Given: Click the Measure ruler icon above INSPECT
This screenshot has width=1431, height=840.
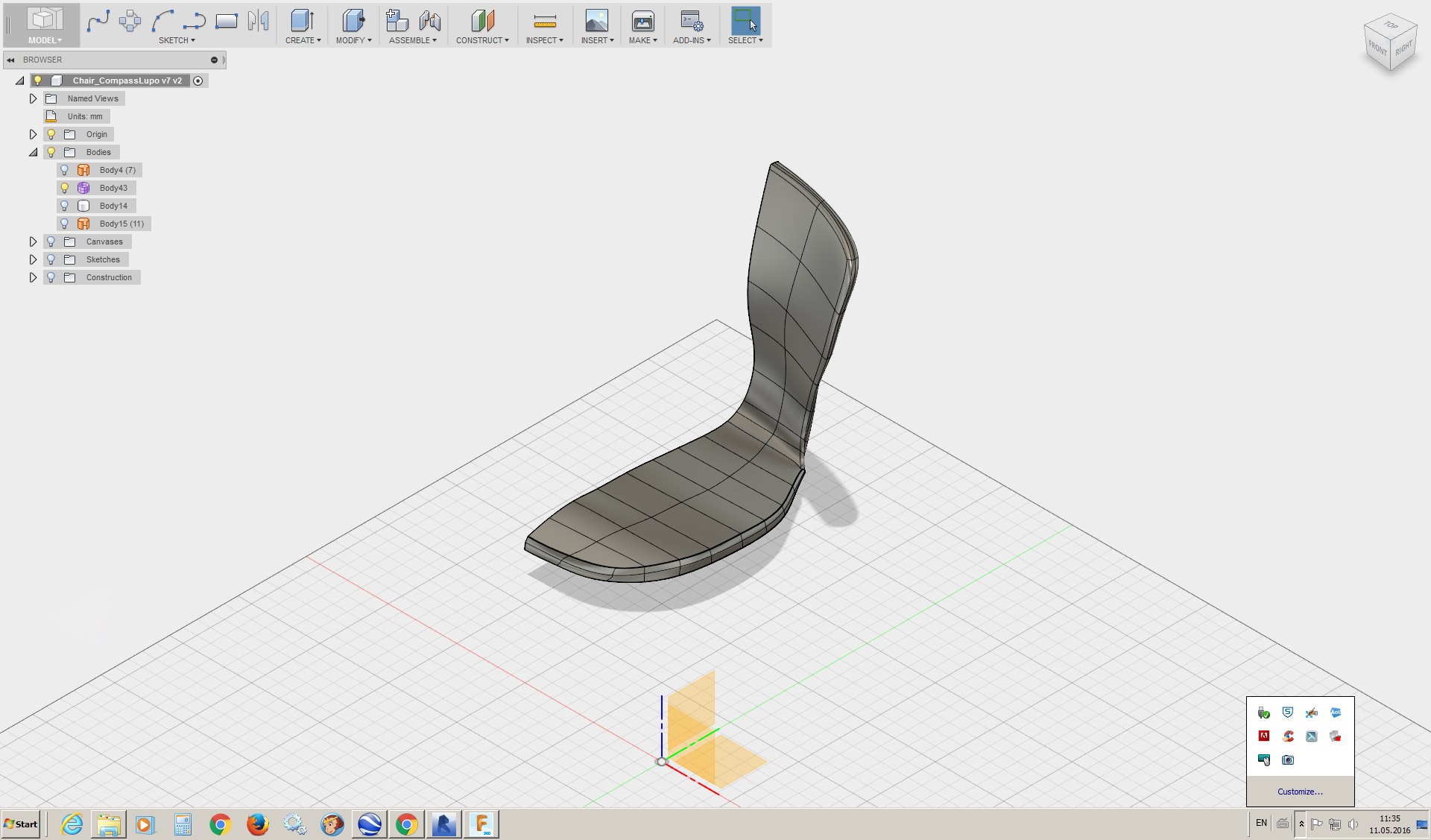Looking at the screenshot, I should click(x=545, y=21).
